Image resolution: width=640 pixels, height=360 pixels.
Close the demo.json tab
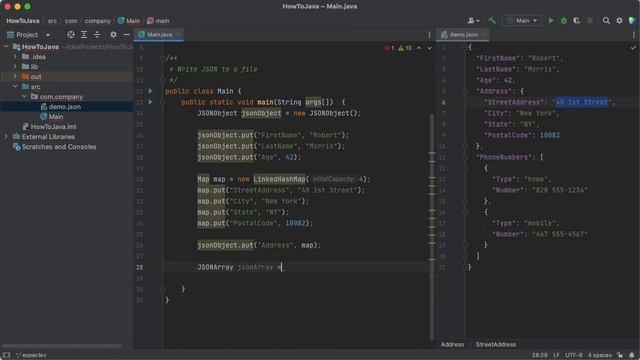pyautogui.click(x=482, y=35)
